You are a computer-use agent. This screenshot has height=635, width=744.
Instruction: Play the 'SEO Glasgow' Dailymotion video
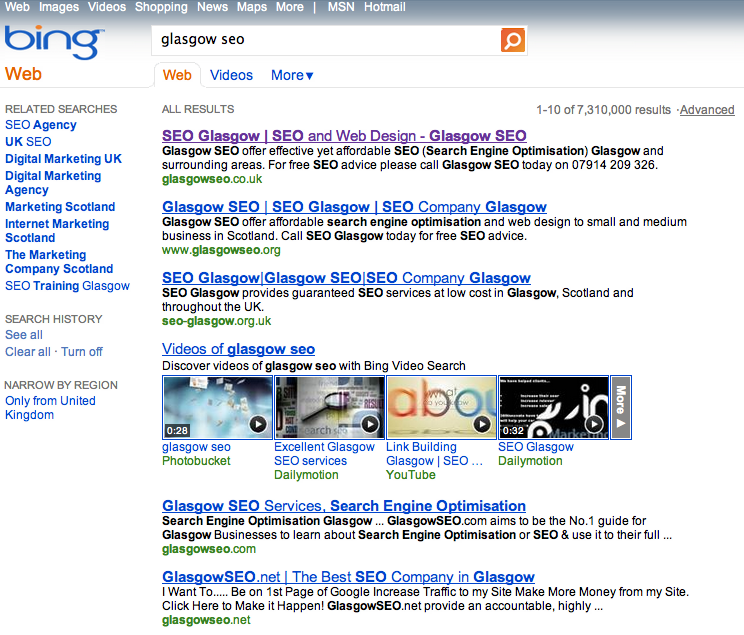click(x=553, y=407)
